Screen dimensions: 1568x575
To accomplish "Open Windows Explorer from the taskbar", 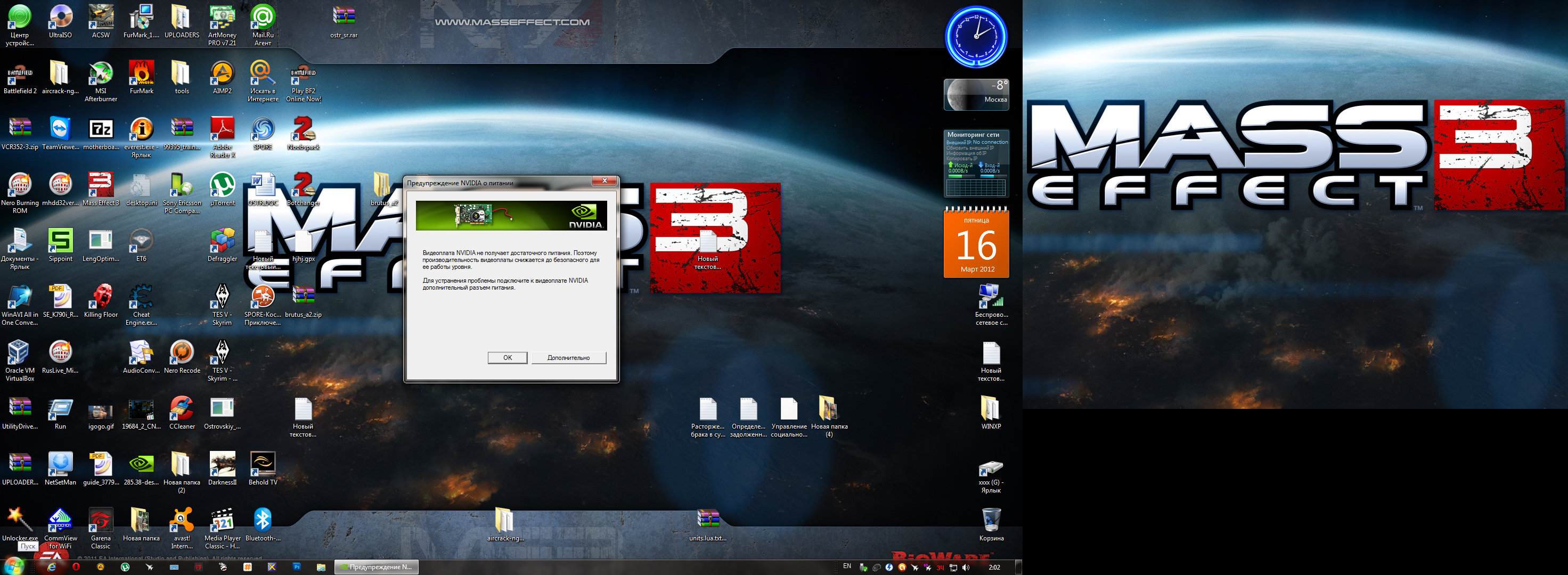I will [321, 567].
